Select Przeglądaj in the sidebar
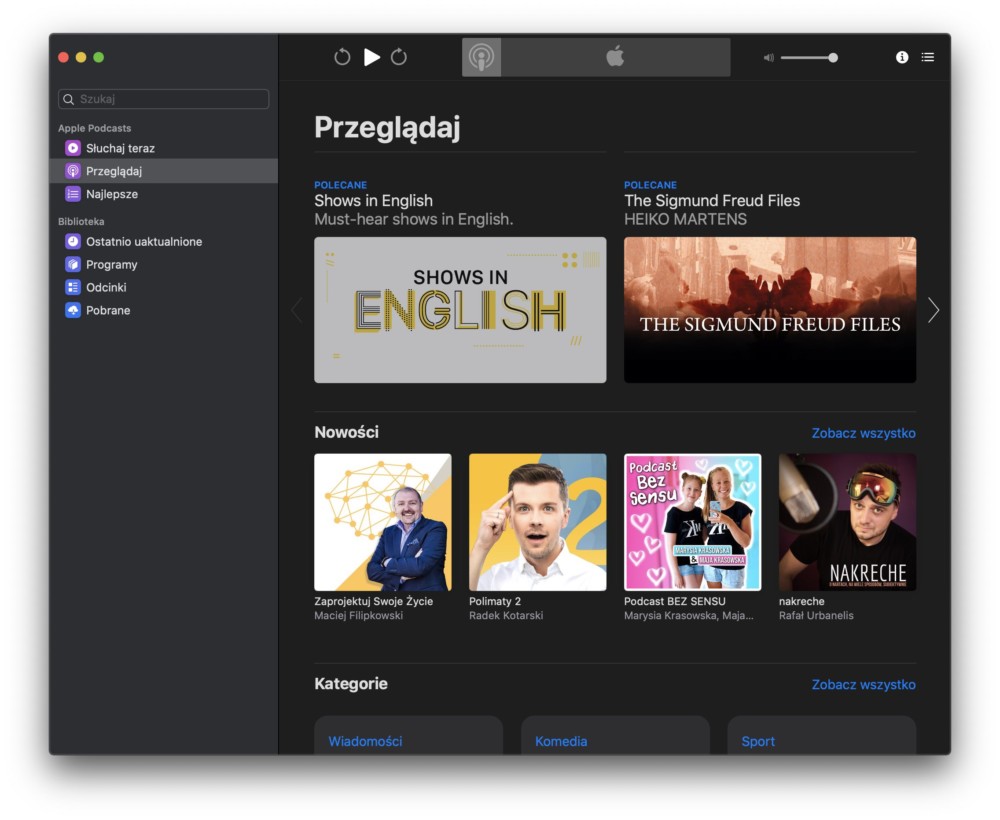 point(163,171)
